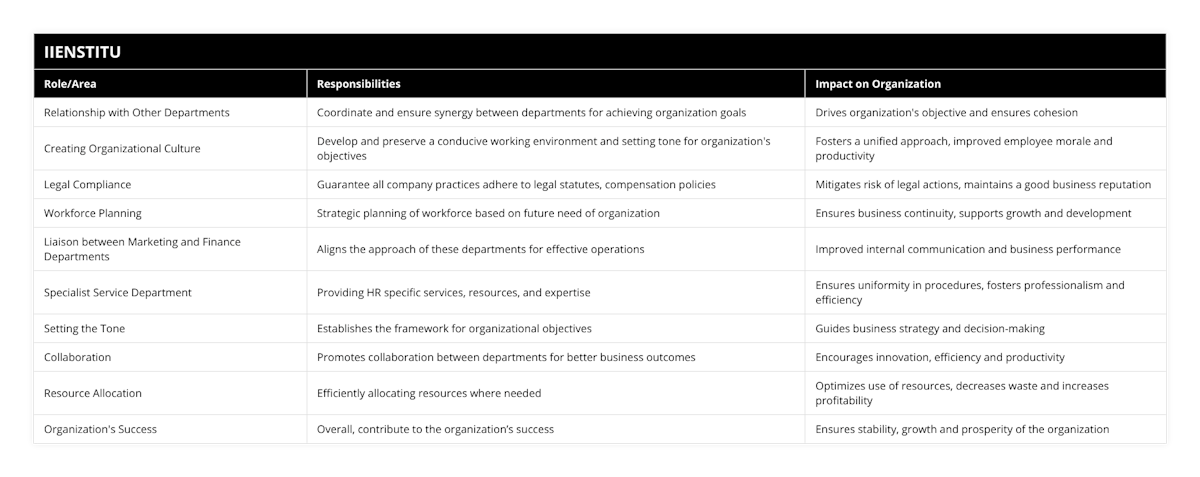Click the Resource Allocation row label
The image size is (1200, 477).
(x=93, y=393)
